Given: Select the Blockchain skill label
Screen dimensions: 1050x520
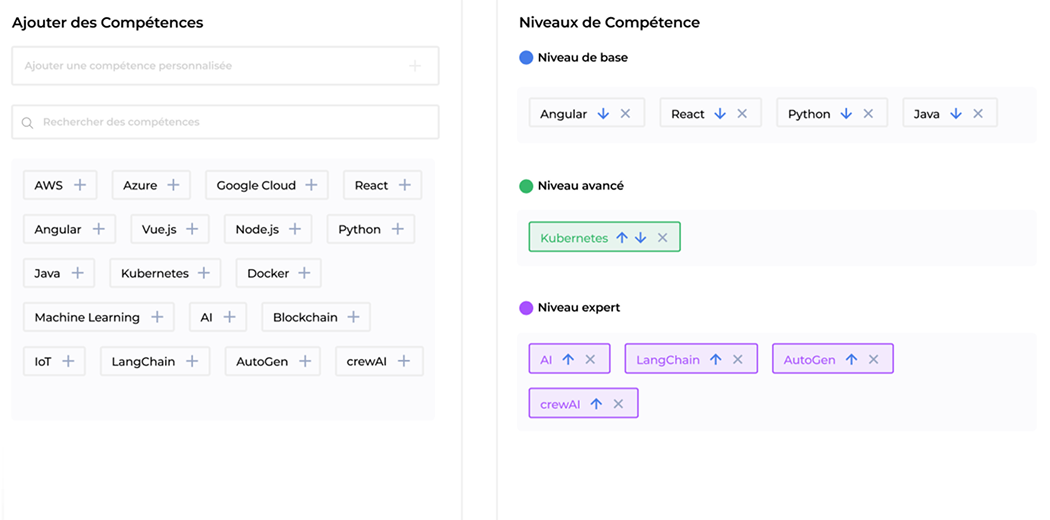Looking at the screenshot, I should click(x=305, y=317).
